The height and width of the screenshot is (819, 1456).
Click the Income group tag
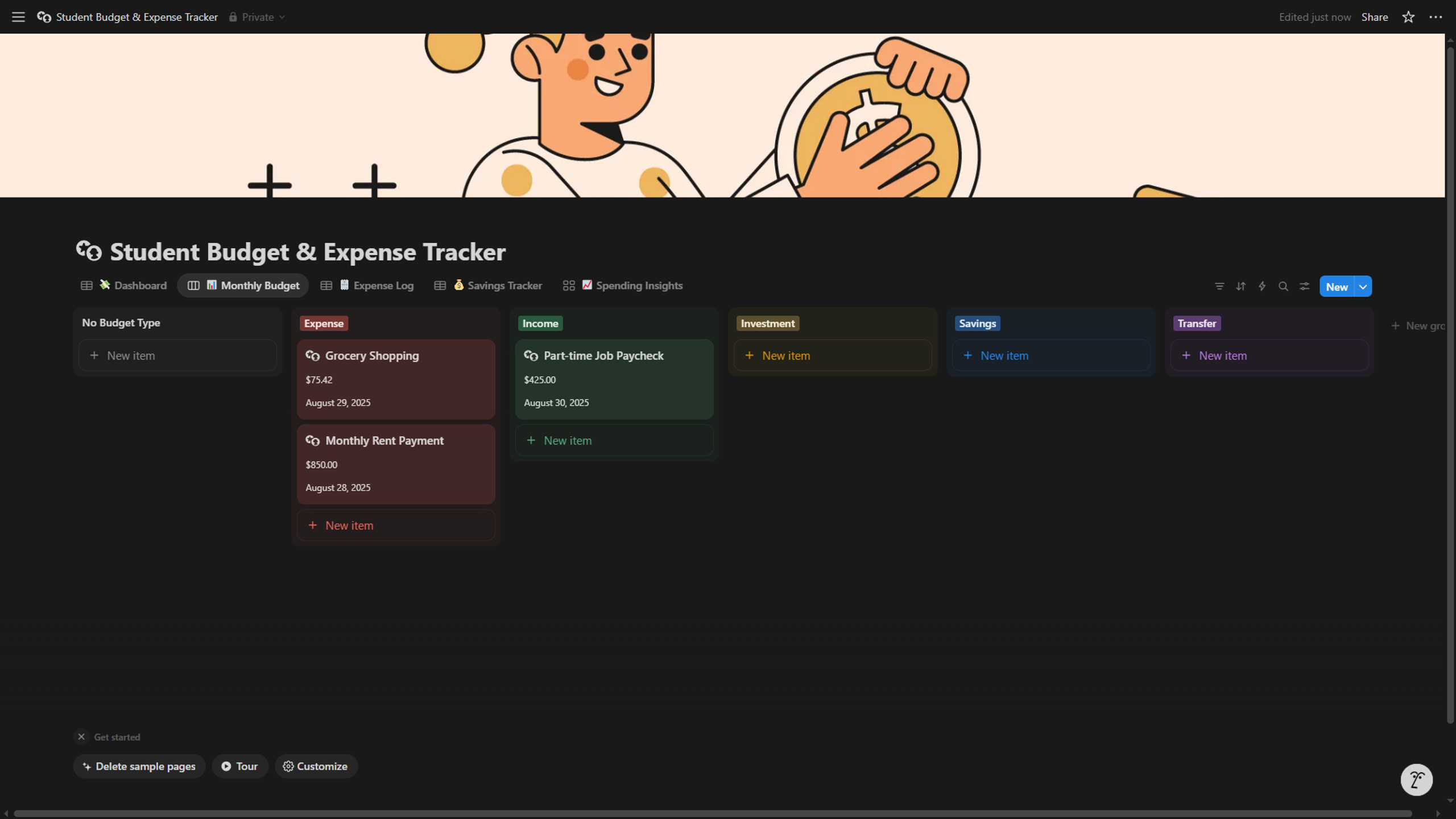click(x=540, y=324)
